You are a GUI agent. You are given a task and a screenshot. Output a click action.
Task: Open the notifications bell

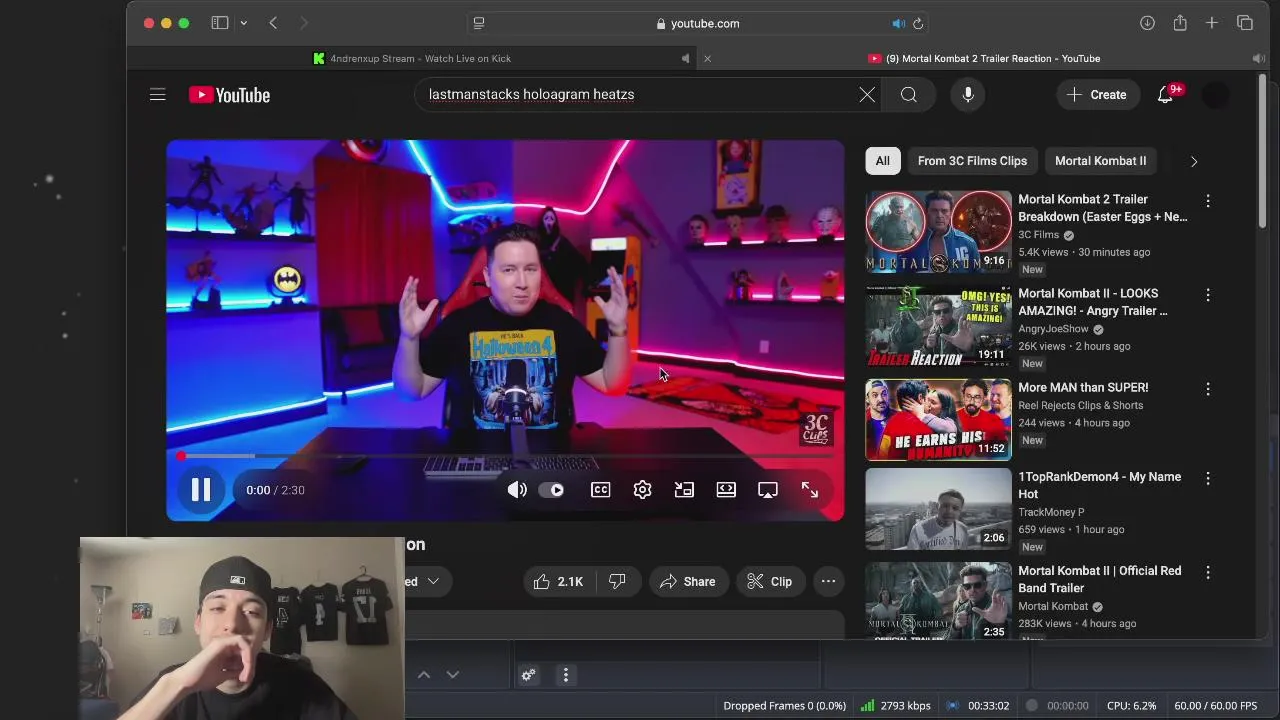1165,95
